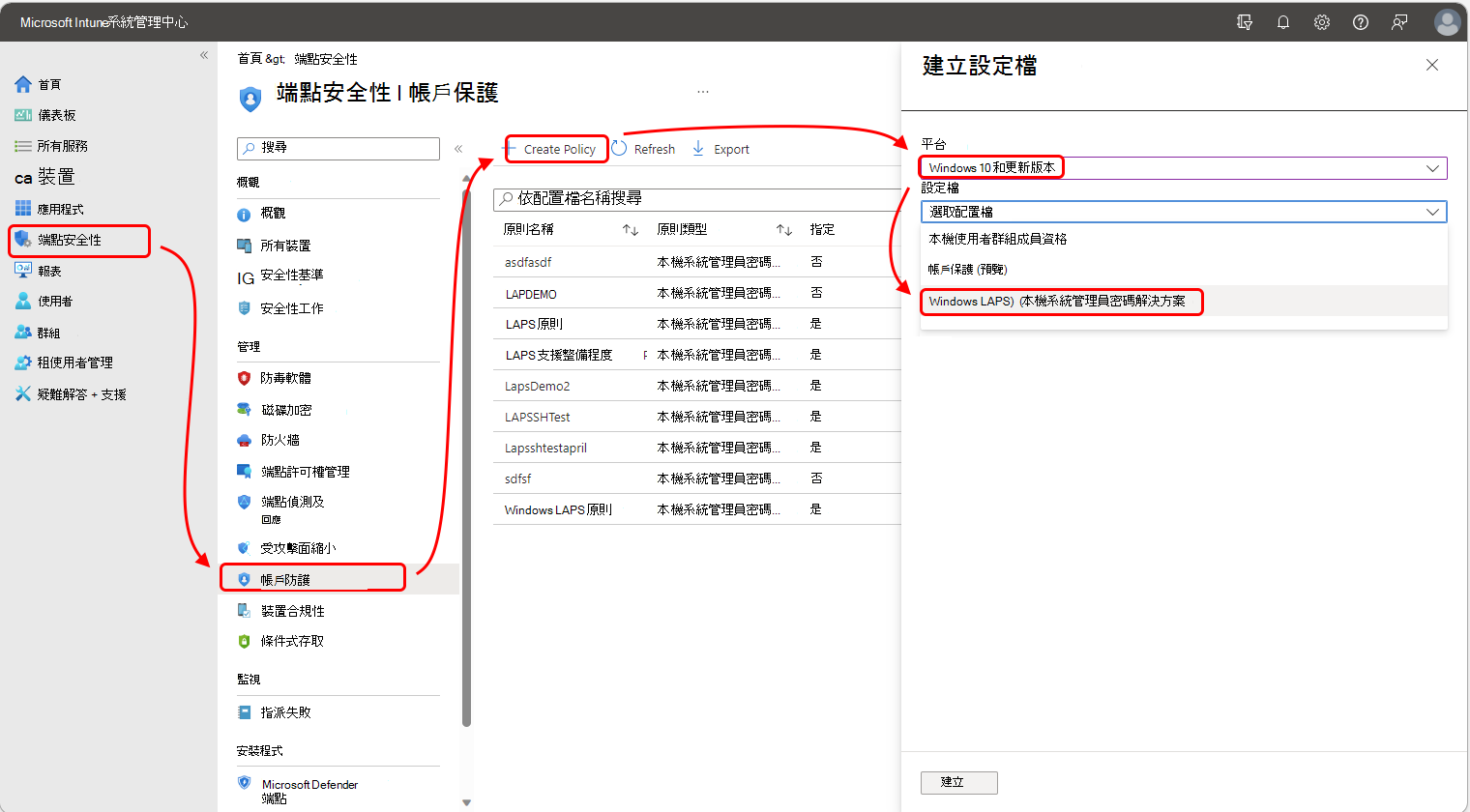Open the feedback icon in top bar
Screen dimensions: 1470x812
point(1399,22)
